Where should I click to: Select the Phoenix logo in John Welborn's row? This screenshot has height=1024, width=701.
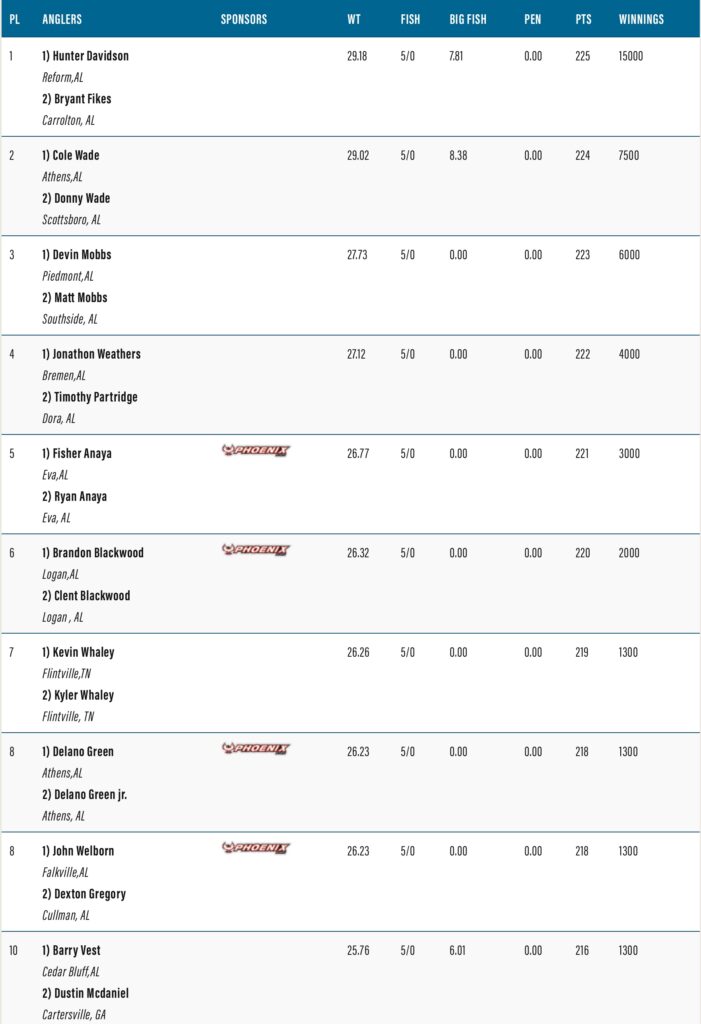[x=255, y=848]
